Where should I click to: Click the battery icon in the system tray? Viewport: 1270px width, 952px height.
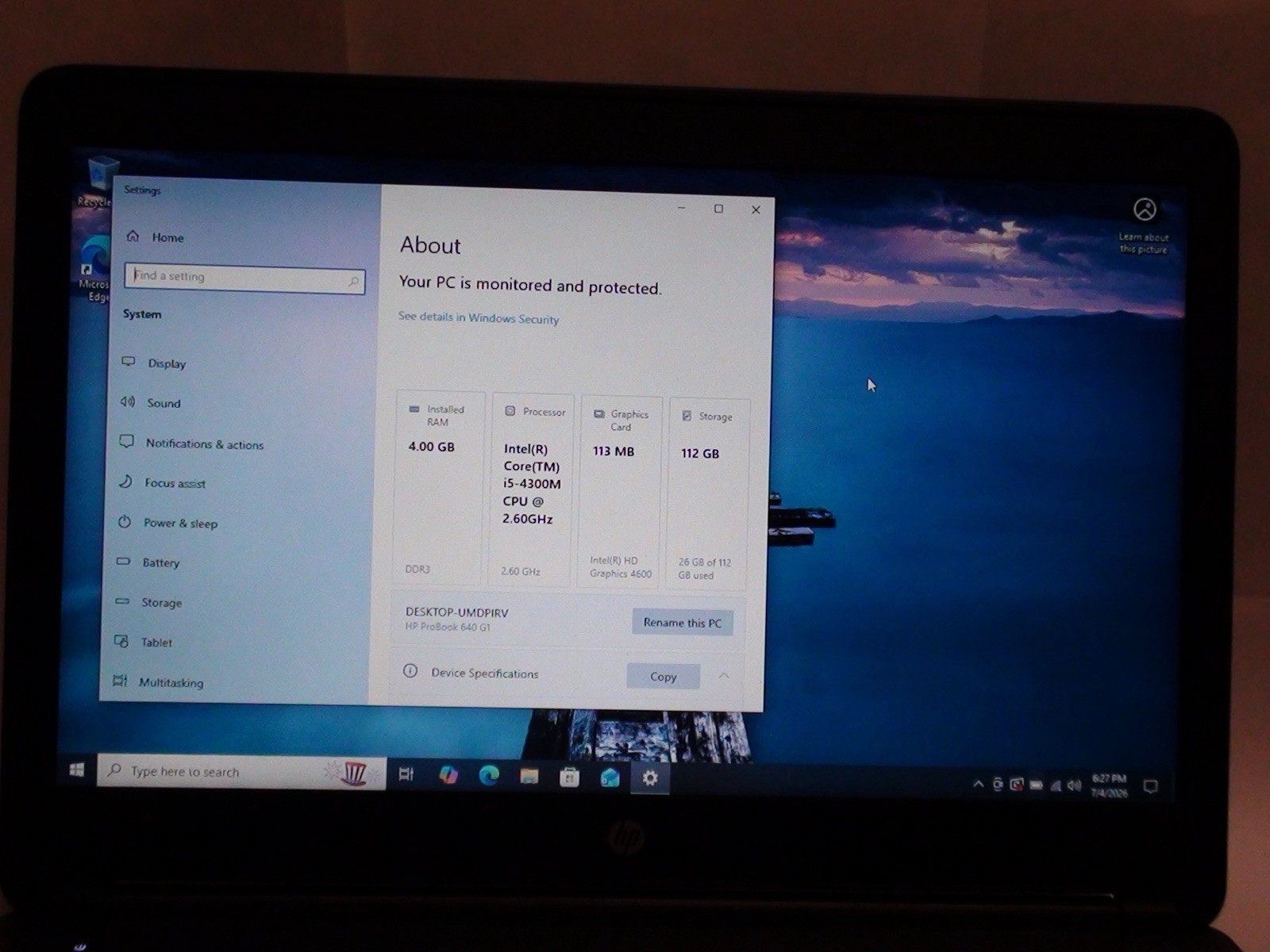point(1037,785)
